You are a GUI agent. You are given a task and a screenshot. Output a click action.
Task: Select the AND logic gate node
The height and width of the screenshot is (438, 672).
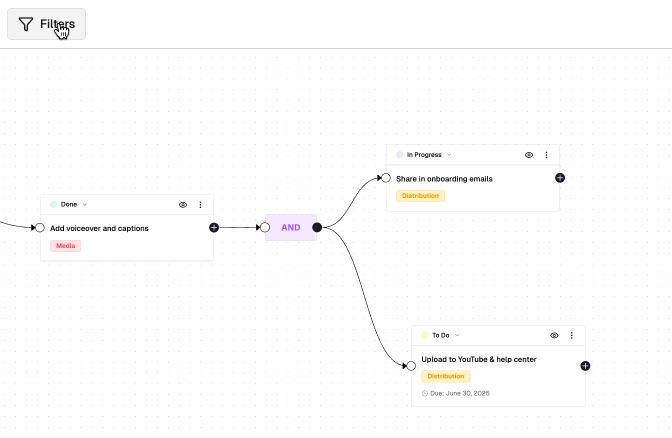tap(291, 228)
